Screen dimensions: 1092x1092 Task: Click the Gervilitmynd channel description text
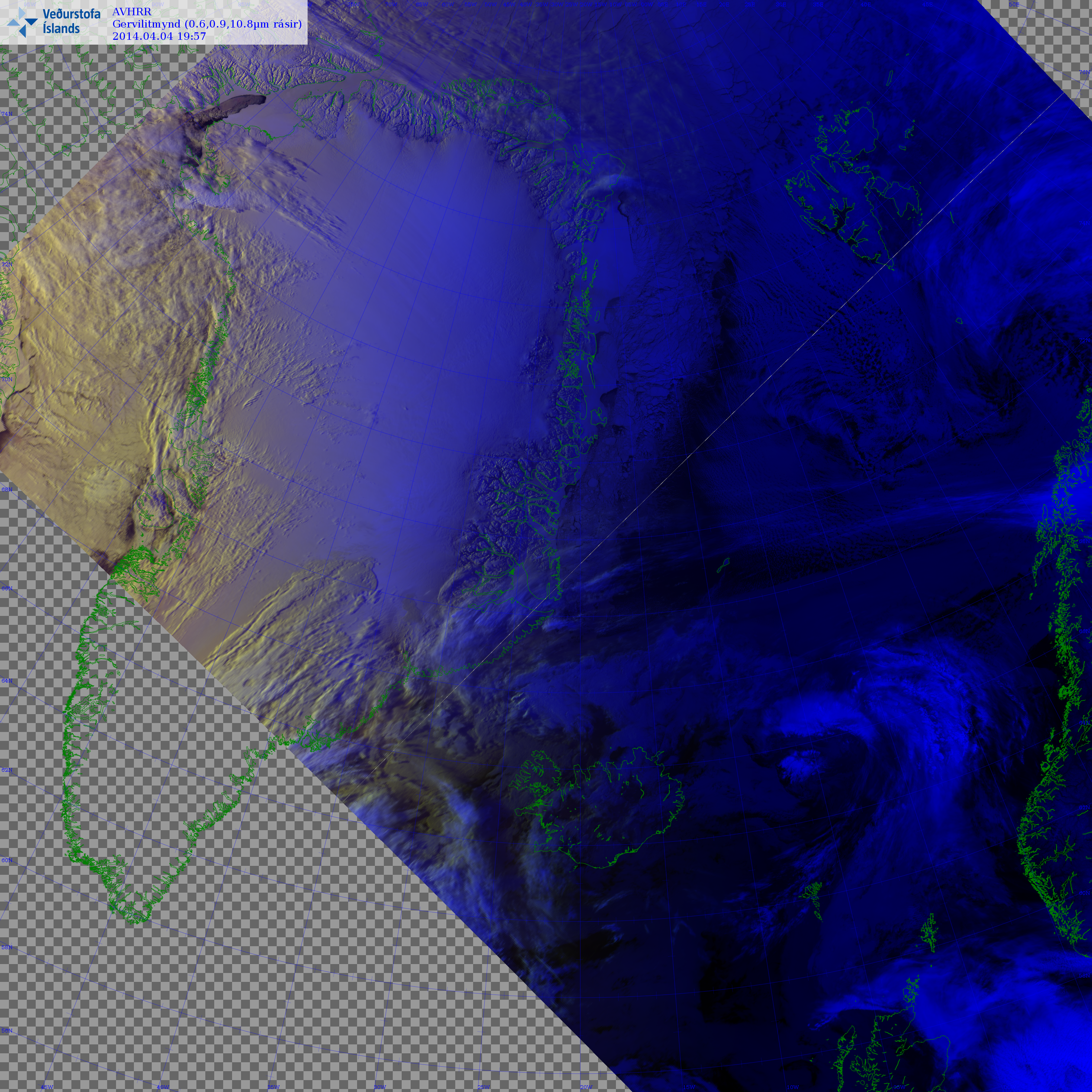207,24
